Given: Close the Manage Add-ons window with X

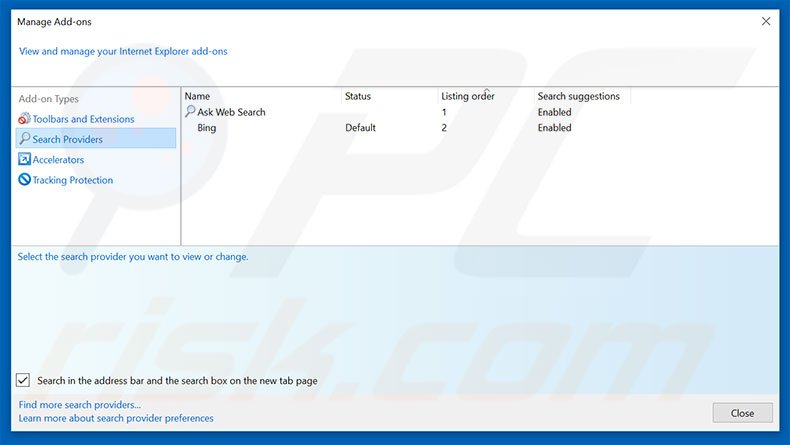Looking at the screenshot, I should pos(766,21).
